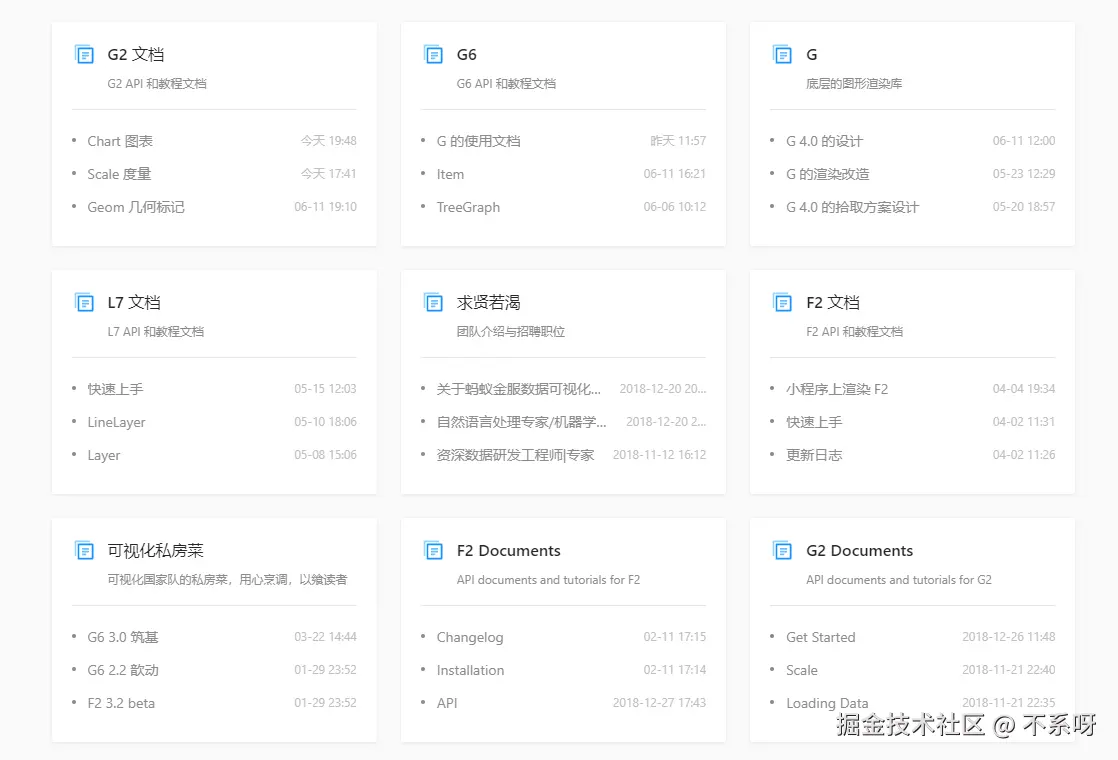Open the F2 文档 title link

[833, 302]
